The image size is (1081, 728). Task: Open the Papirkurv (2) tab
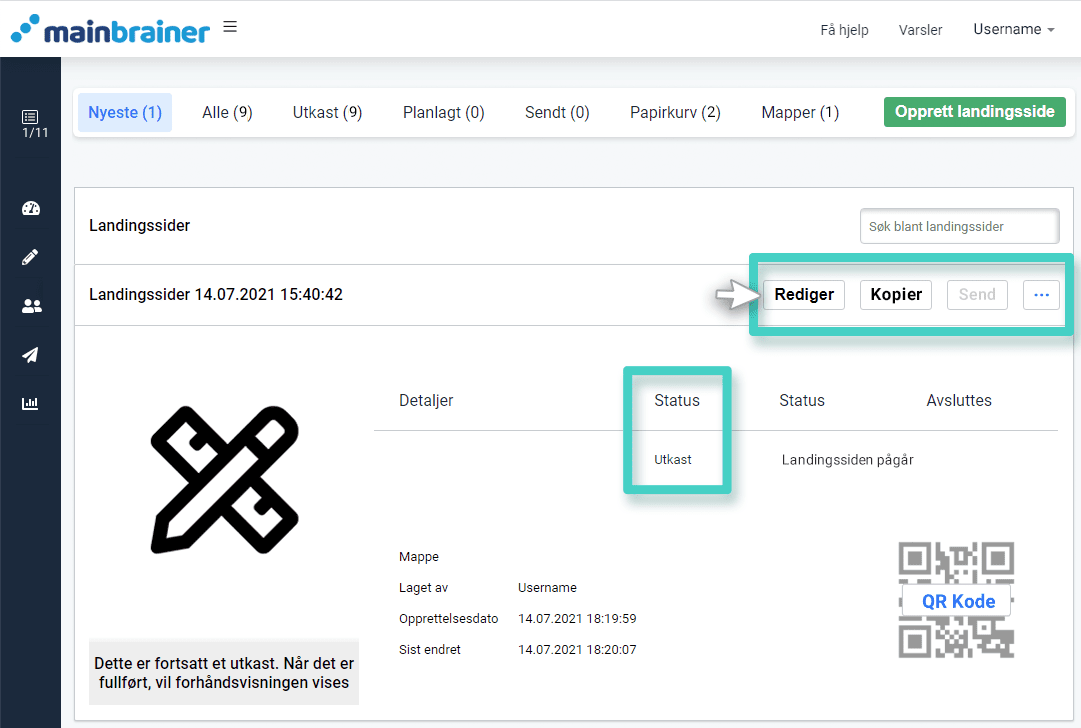(x=675, y=113)
